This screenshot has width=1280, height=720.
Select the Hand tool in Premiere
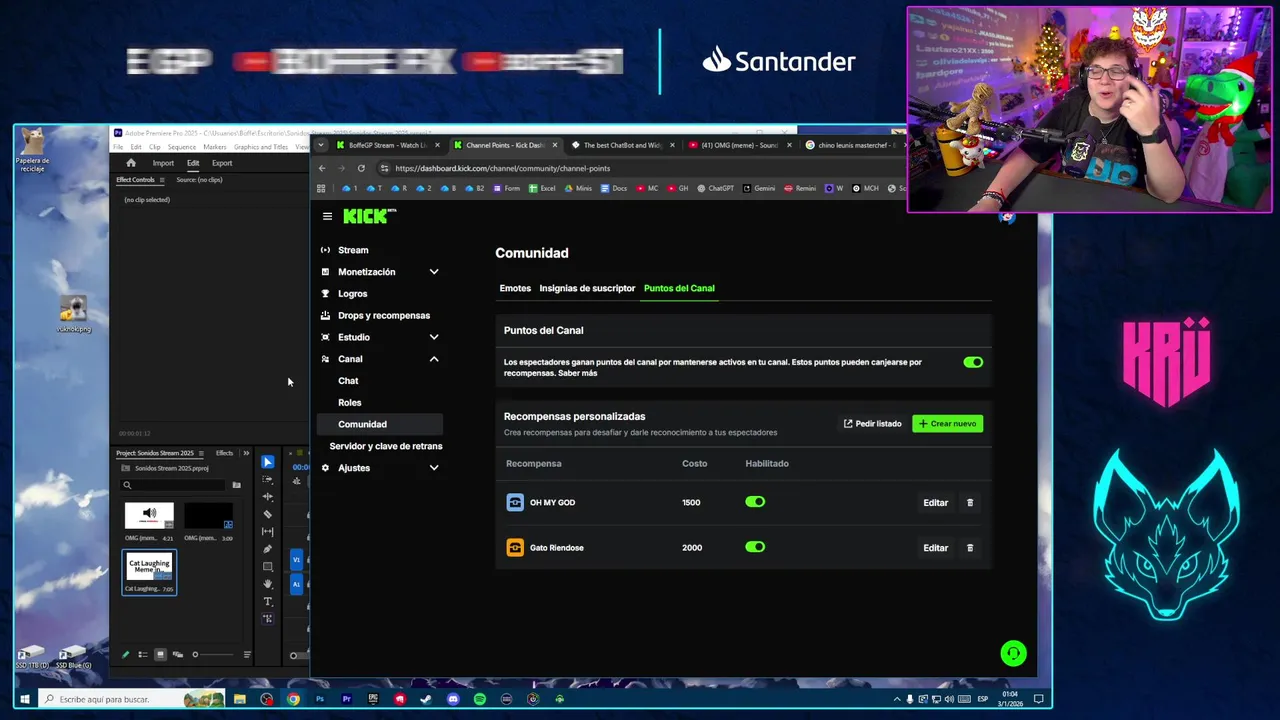(267, 584)
